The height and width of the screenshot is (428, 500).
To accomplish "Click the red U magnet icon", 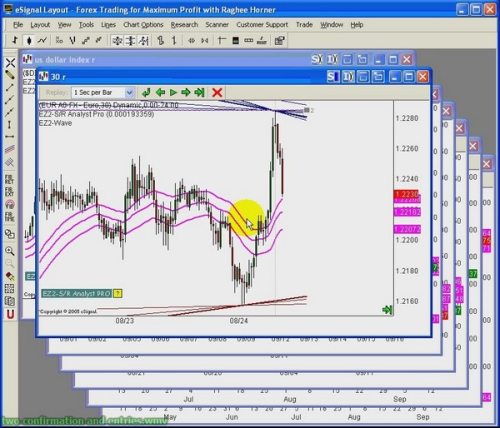I will pos(10,314).
